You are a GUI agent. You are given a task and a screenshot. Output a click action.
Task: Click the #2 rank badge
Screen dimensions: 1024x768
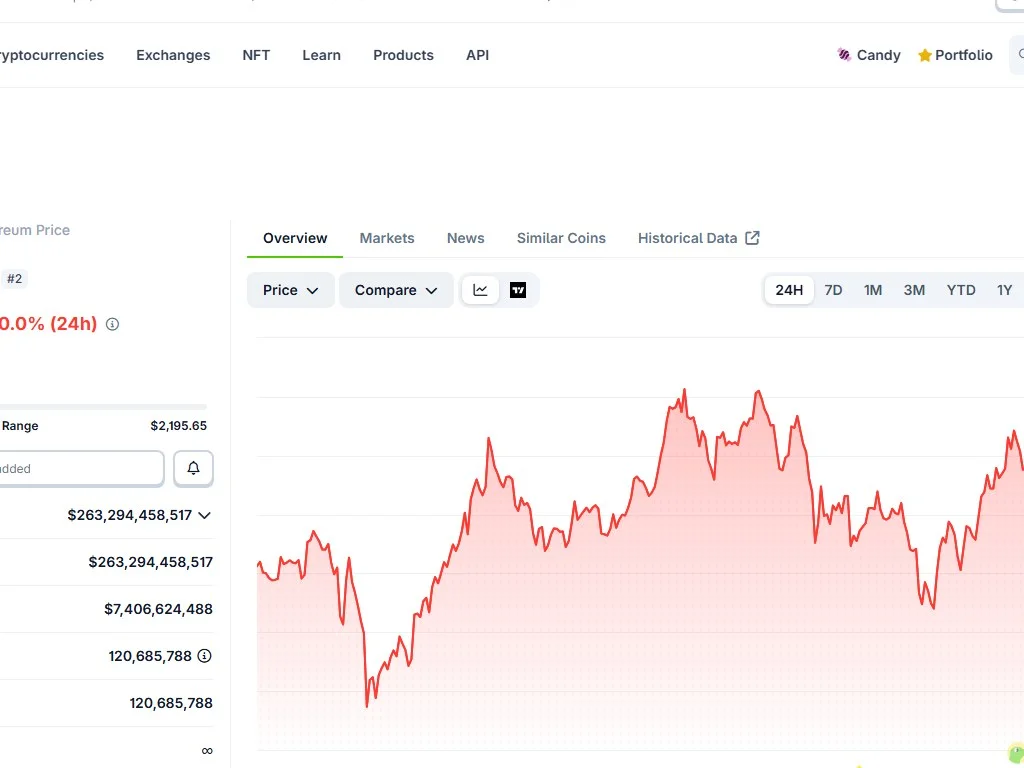pyautogui.click(x=14, y=279)
